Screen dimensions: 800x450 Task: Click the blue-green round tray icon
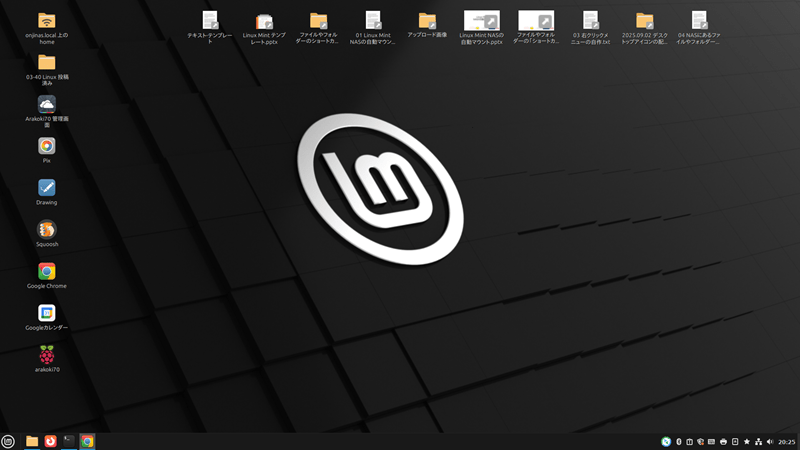(666, 442)
